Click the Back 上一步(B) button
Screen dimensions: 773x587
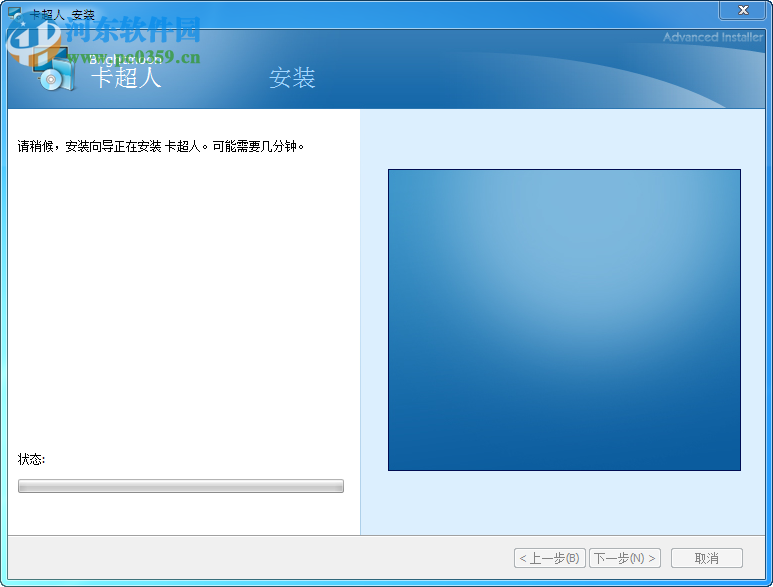click(x=550, y=558)
